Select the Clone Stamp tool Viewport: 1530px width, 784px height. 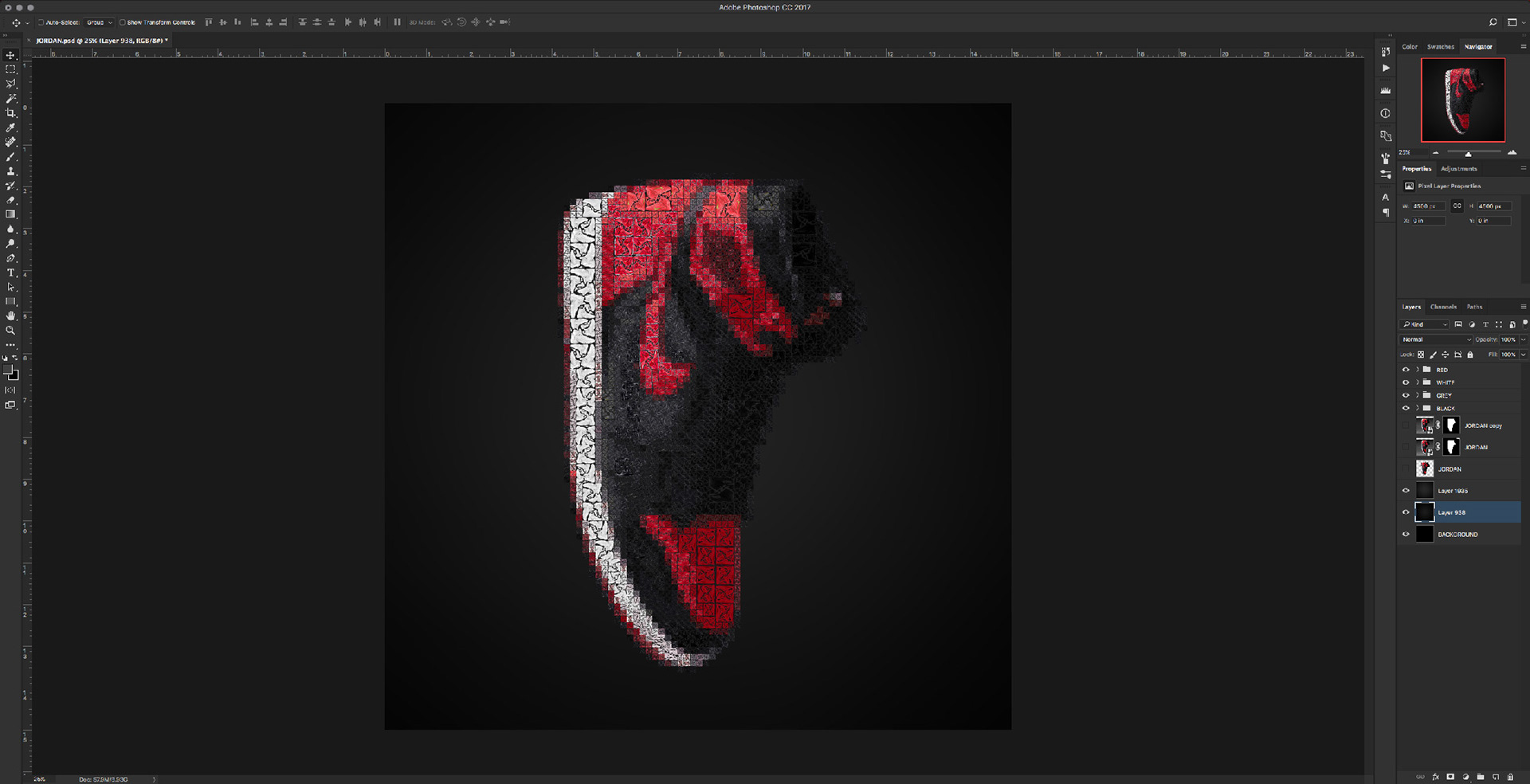point(11,171)
